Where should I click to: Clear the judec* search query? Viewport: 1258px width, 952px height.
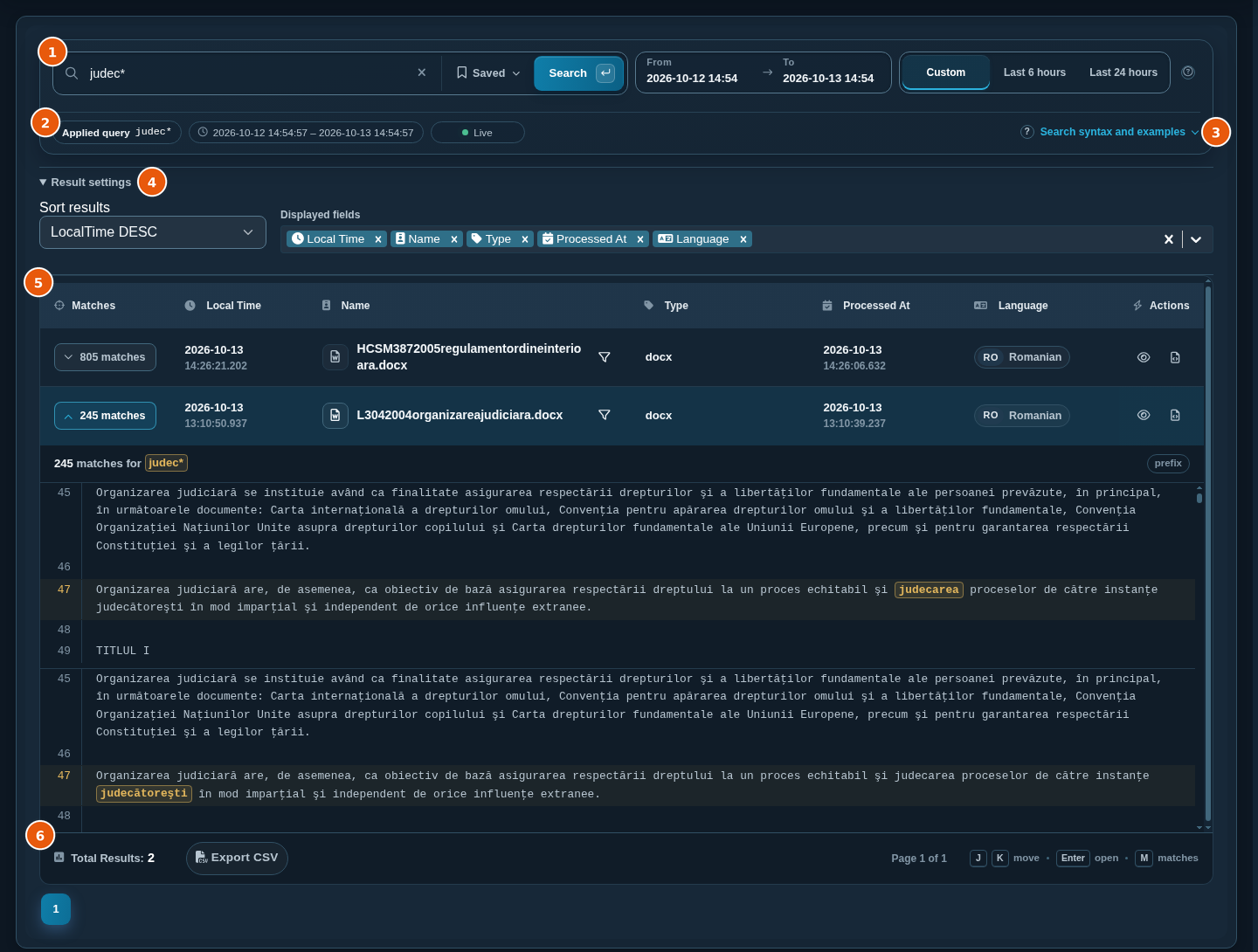pyautogui.click(x=422, y=72)
